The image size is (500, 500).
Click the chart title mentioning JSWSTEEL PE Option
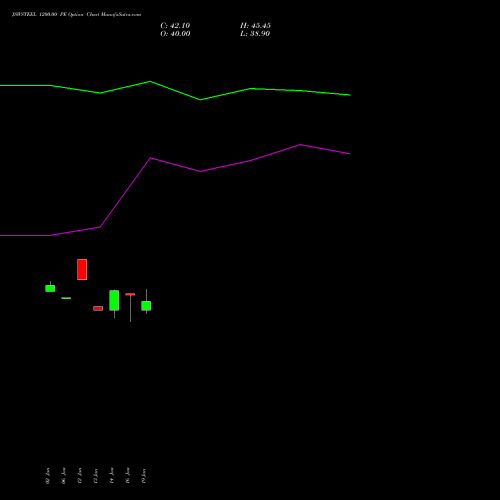(76, 14)
